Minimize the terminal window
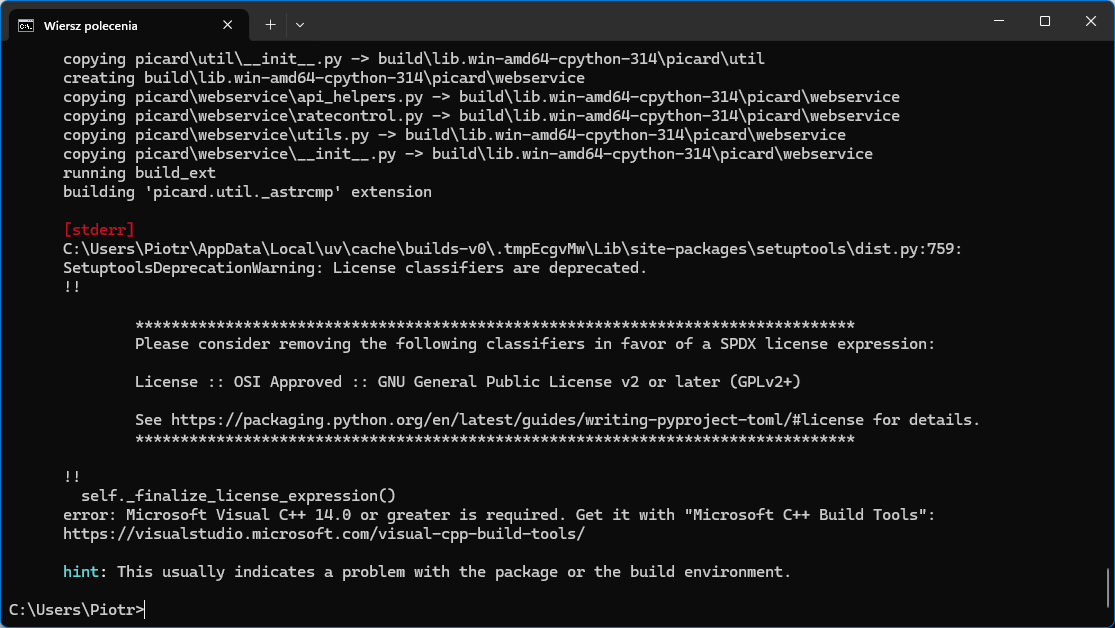This screenshot has width=1115, height=628. (x=998, y=21)
